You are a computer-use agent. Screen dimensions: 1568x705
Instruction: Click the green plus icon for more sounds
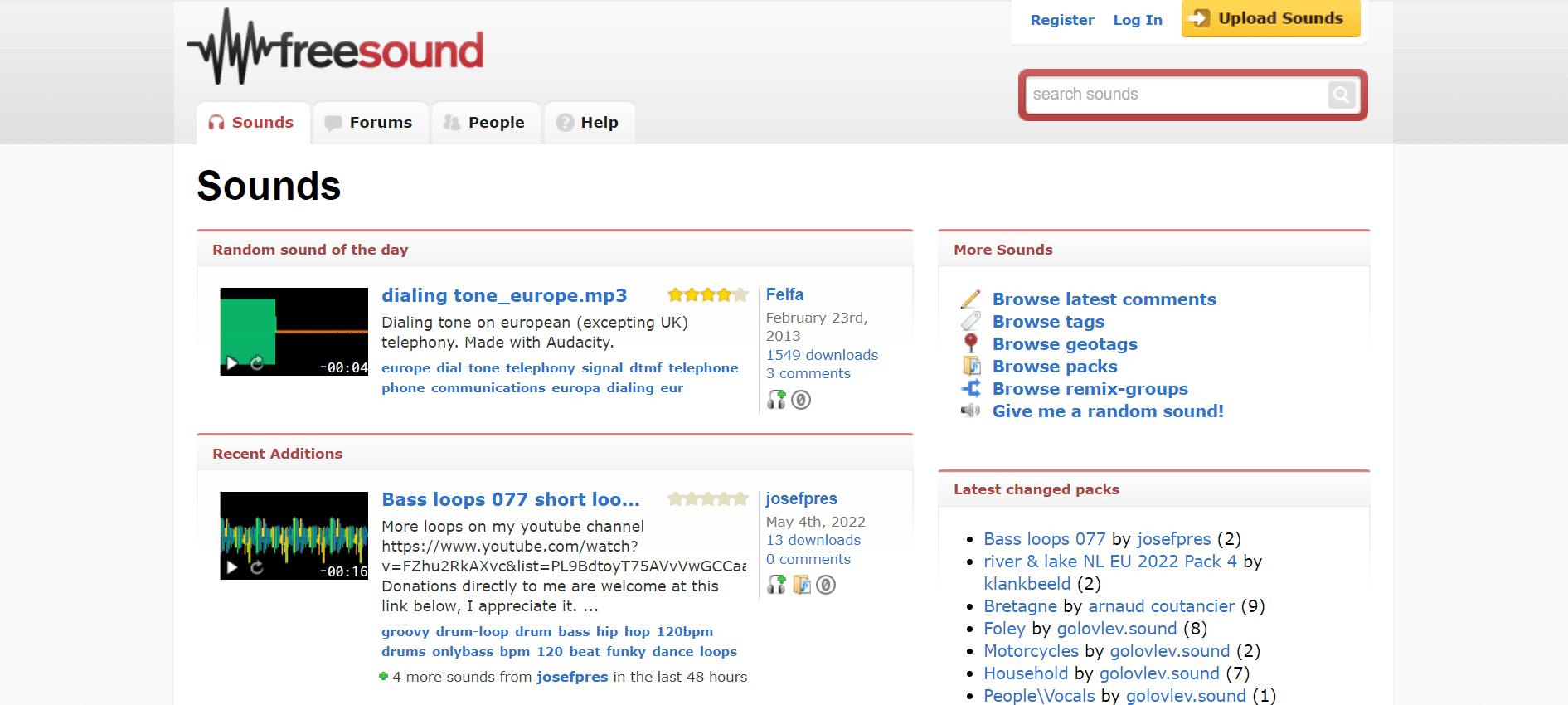(383, 677)
